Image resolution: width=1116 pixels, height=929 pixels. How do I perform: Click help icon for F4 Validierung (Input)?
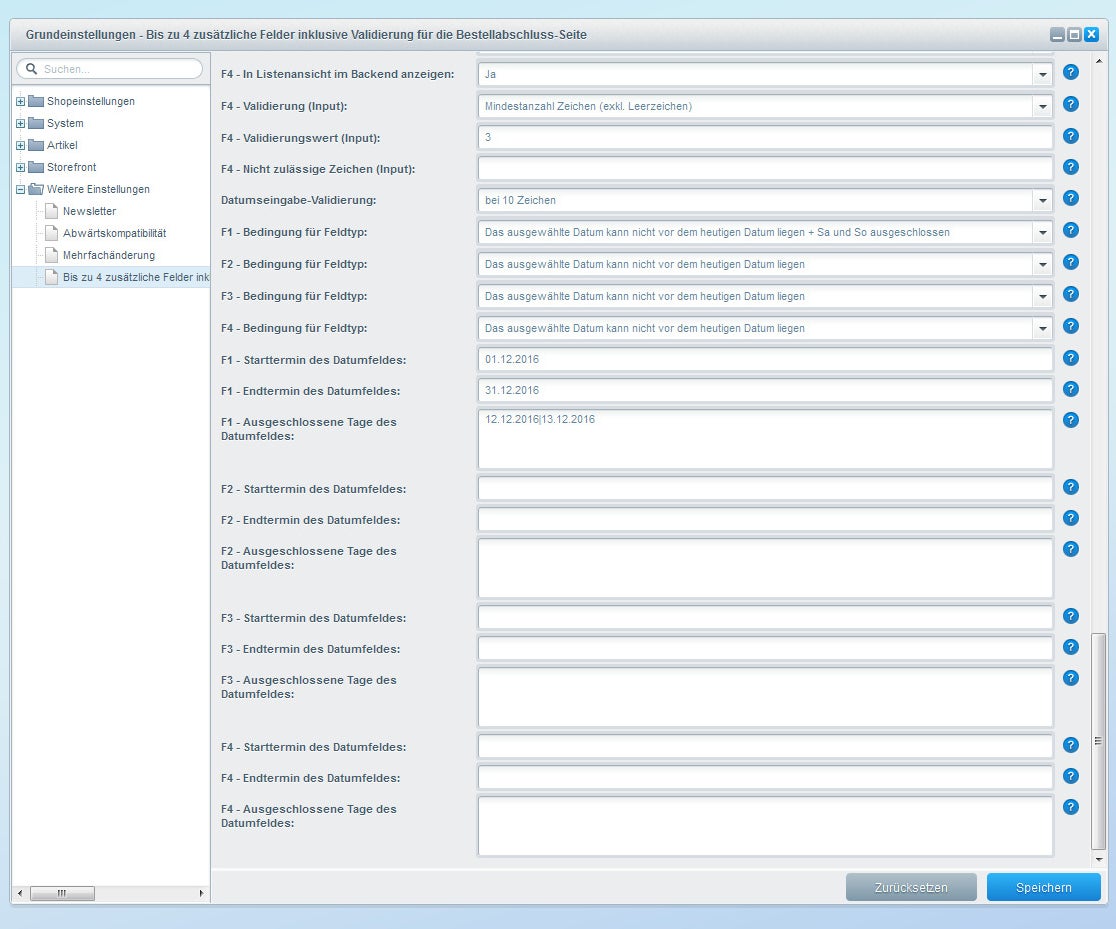(x=1070, y=105)
